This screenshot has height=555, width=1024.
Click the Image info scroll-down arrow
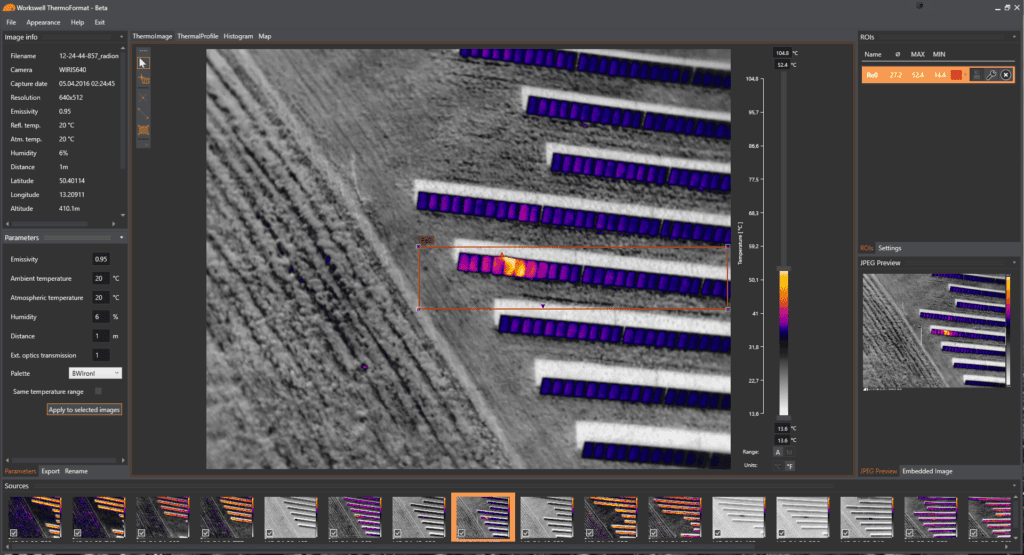123,215
